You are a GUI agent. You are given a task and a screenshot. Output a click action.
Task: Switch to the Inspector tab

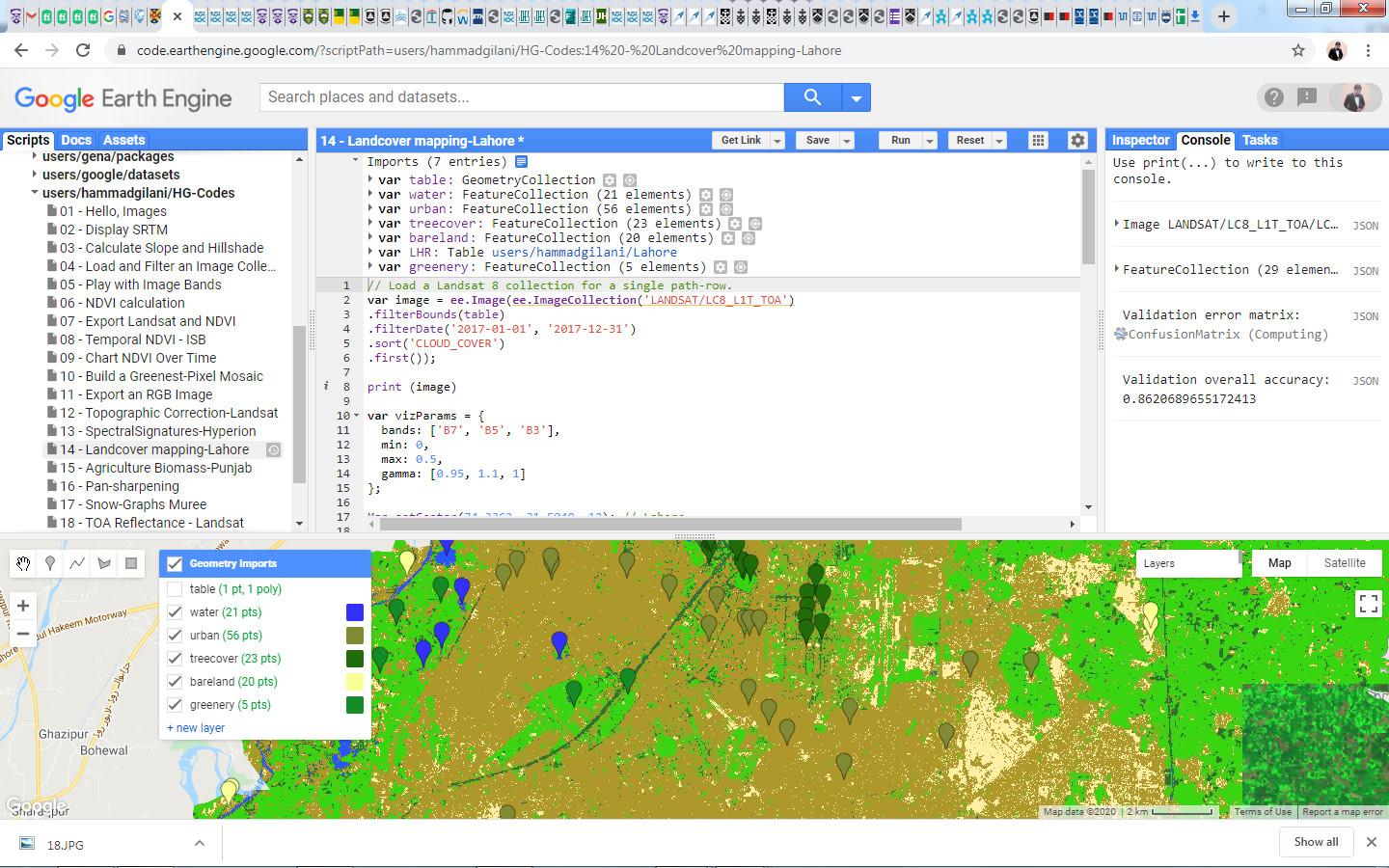point(1140,140)
